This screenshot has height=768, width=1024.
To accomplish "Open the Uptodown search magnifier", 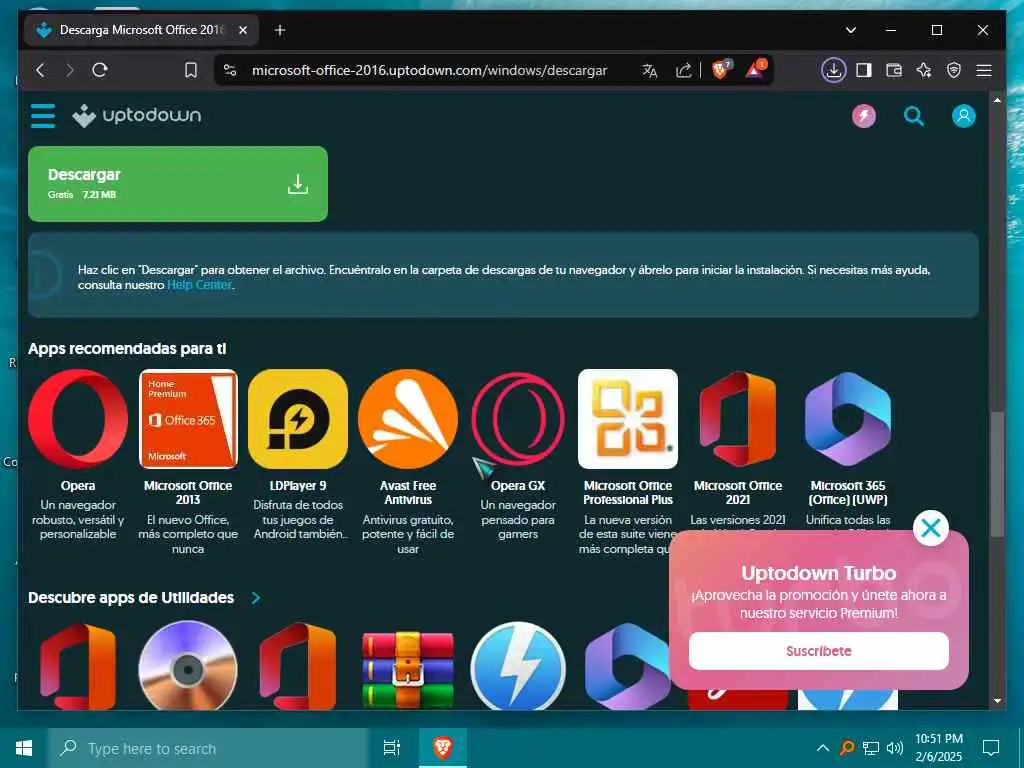I will click(x=914, y=116).
